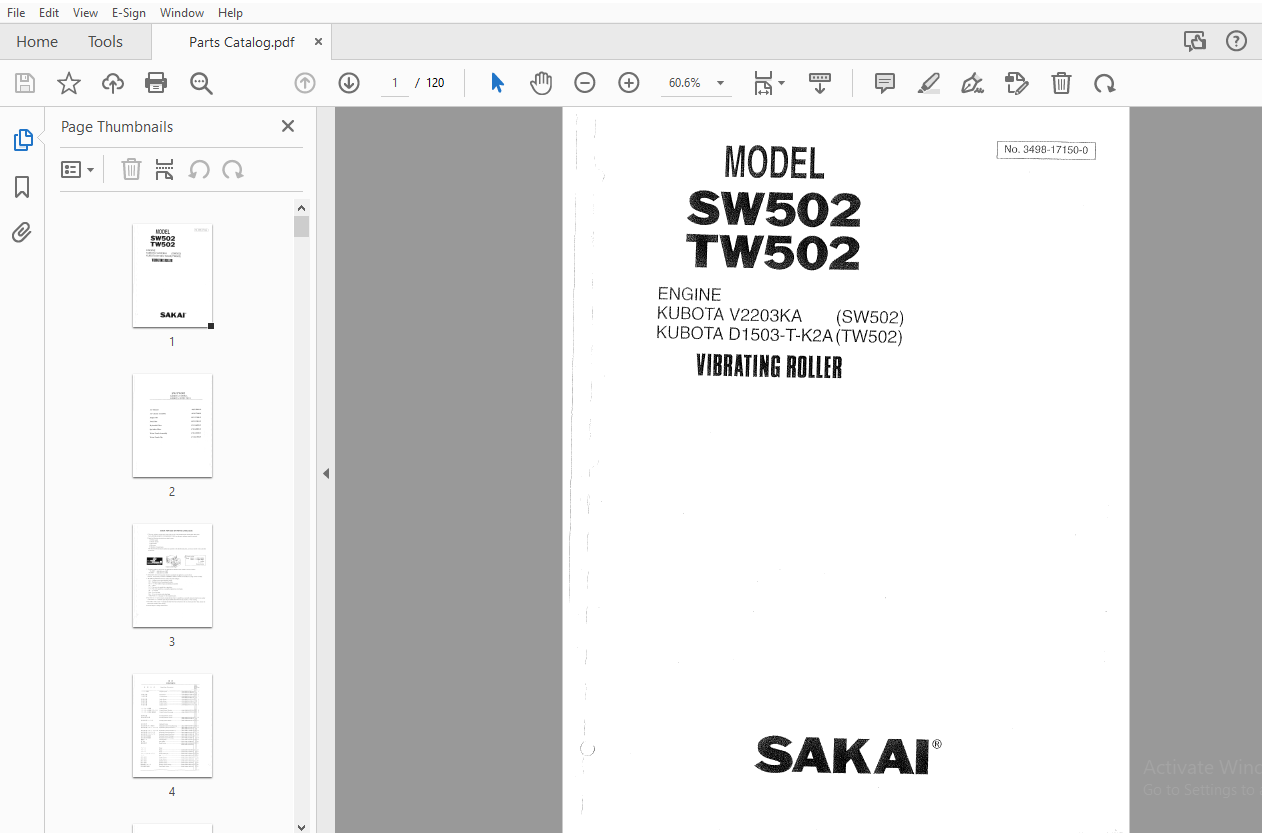The width and height of the screenshot is (1262, 833).
Task: Click the 120 total pages label
Action: point(435,83)
